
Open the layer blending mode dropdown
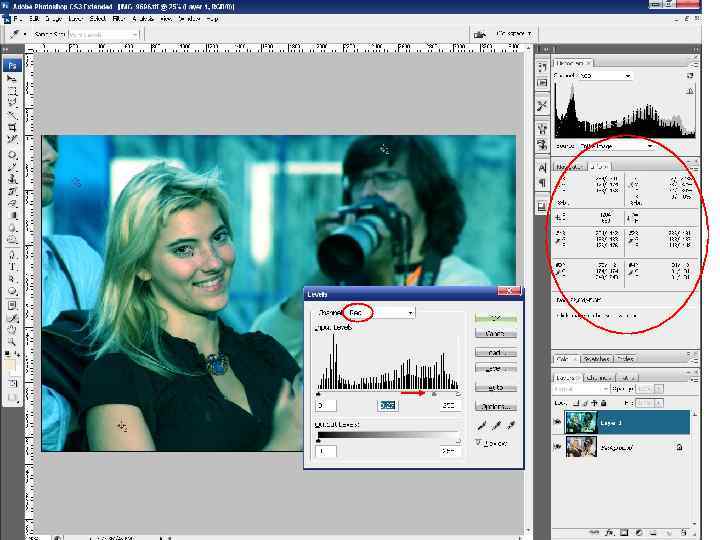pyautogui.click(x=578, y=388)
